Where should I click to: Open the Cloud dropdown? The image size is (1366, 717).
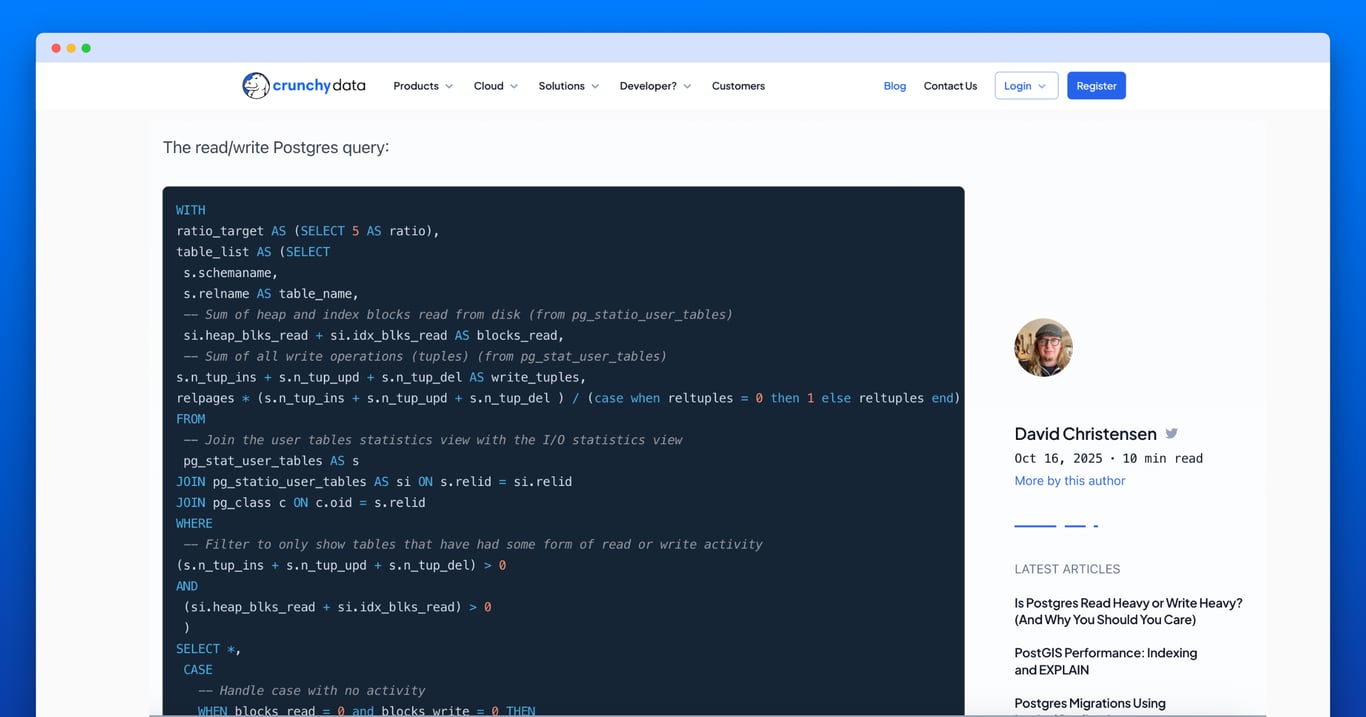coord(494,86)
